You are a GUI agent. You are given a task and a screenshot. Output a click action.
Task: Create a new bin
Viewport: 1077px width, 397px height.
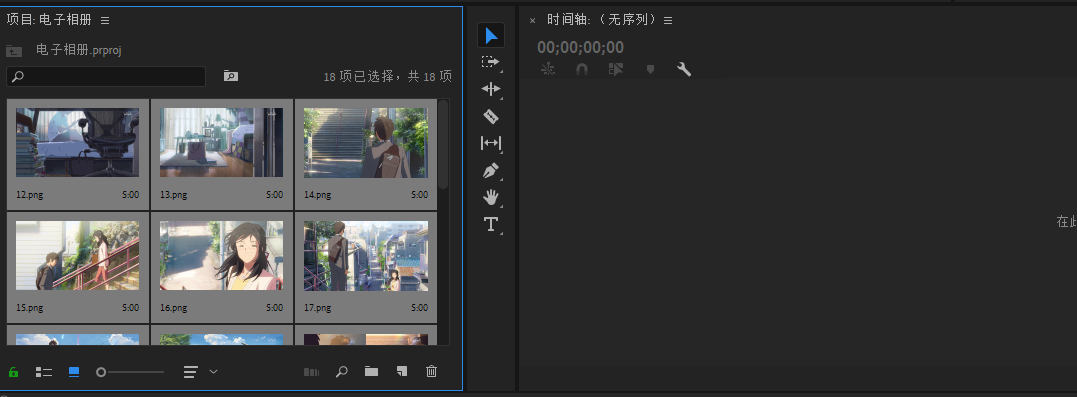tap(372, 372)
